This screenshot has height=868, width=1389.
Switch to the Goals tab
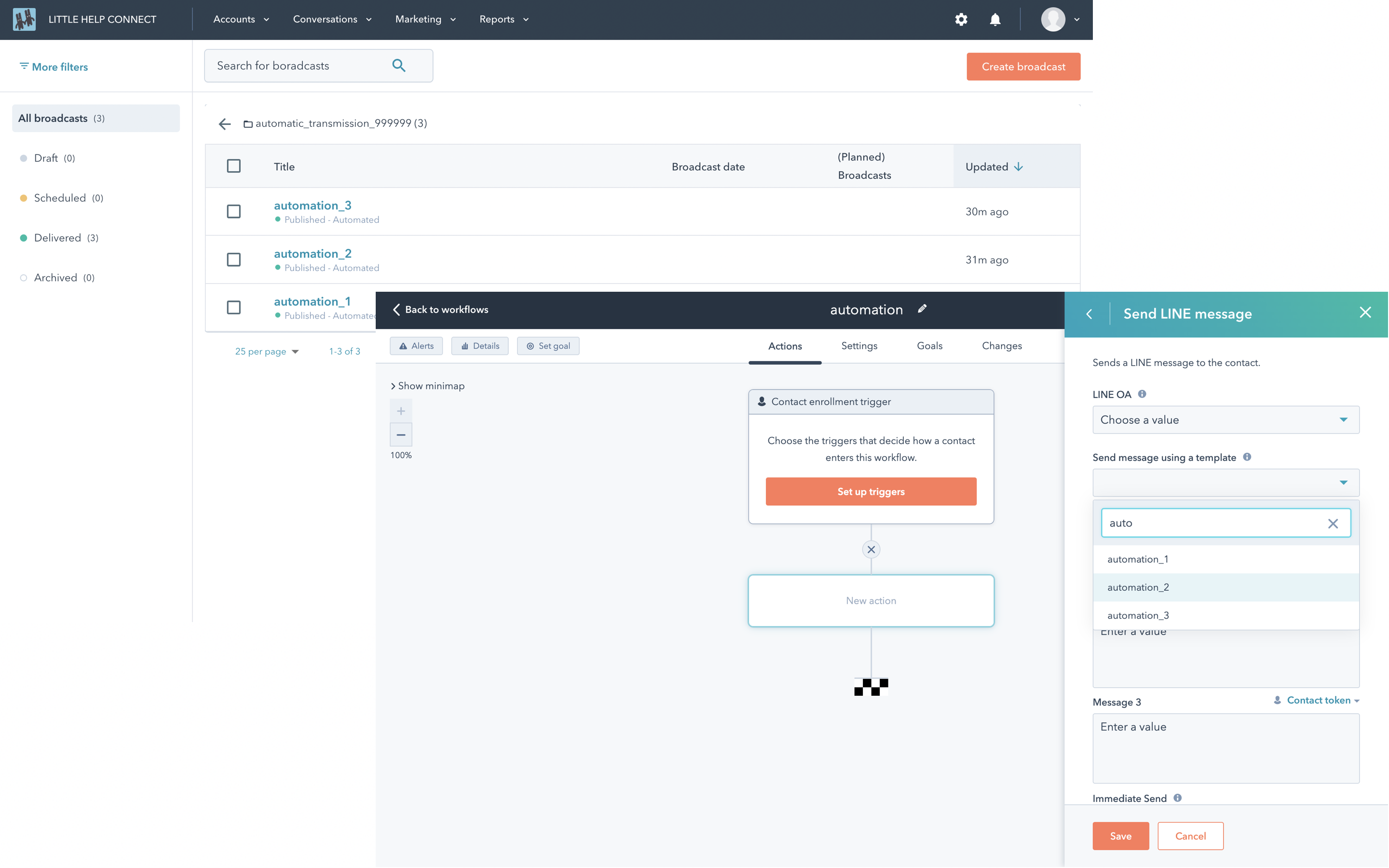click(929, 346)
